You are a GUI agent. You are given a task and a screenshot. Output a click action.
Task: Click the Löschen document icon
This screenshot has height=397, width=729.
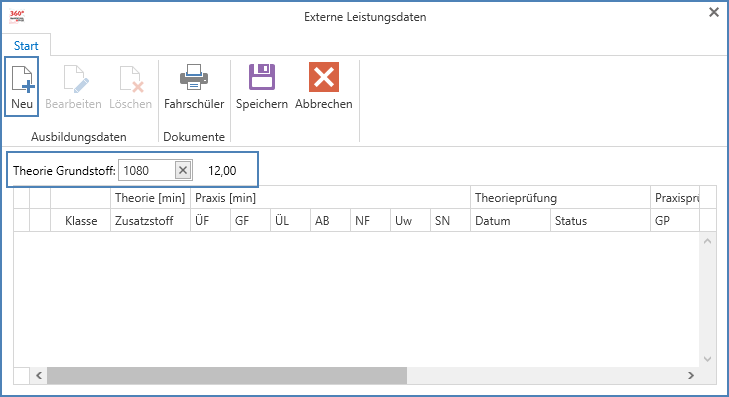[132, 78]
